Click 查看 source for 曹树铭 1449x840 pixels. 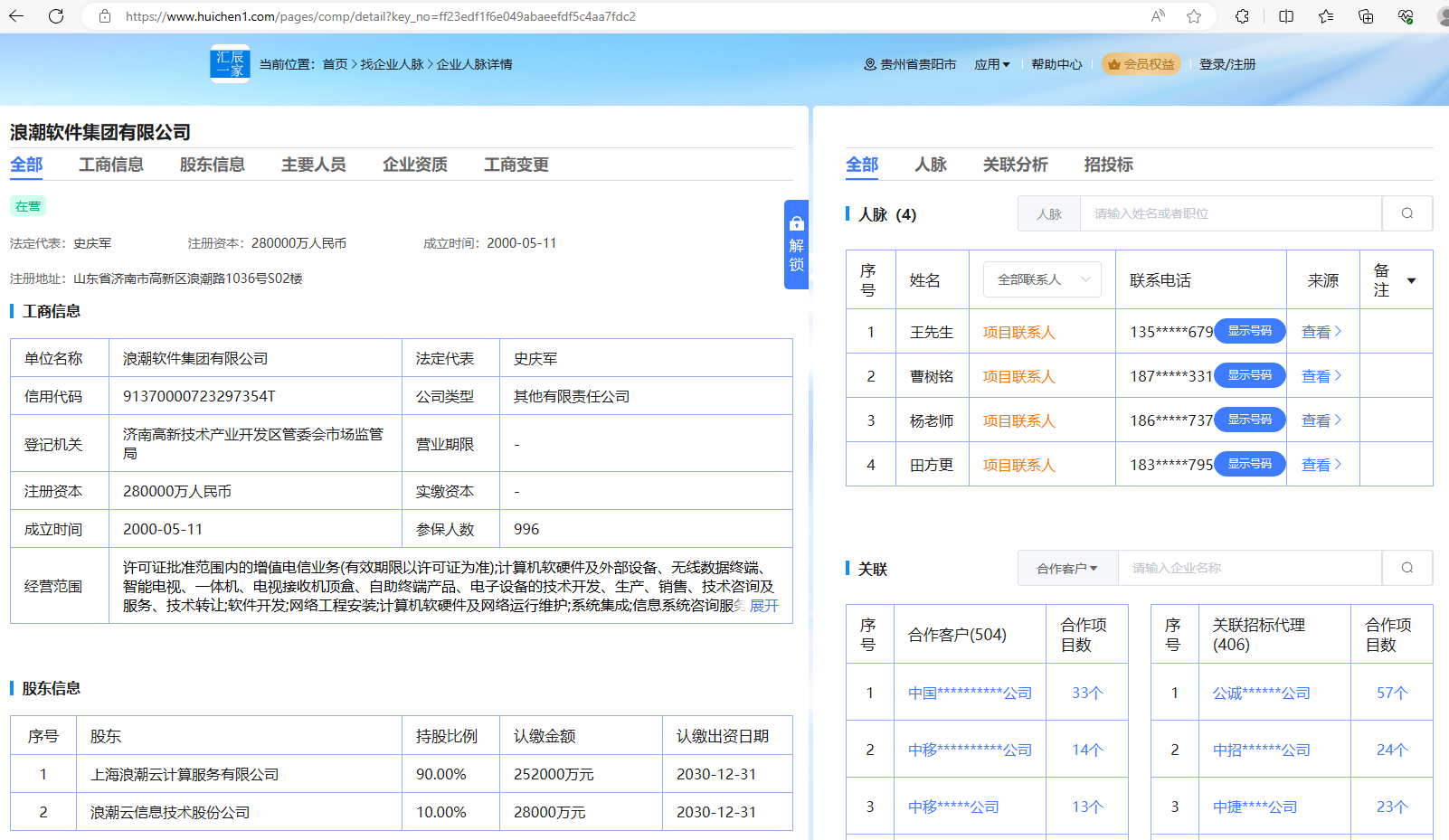coord(1321,376)
